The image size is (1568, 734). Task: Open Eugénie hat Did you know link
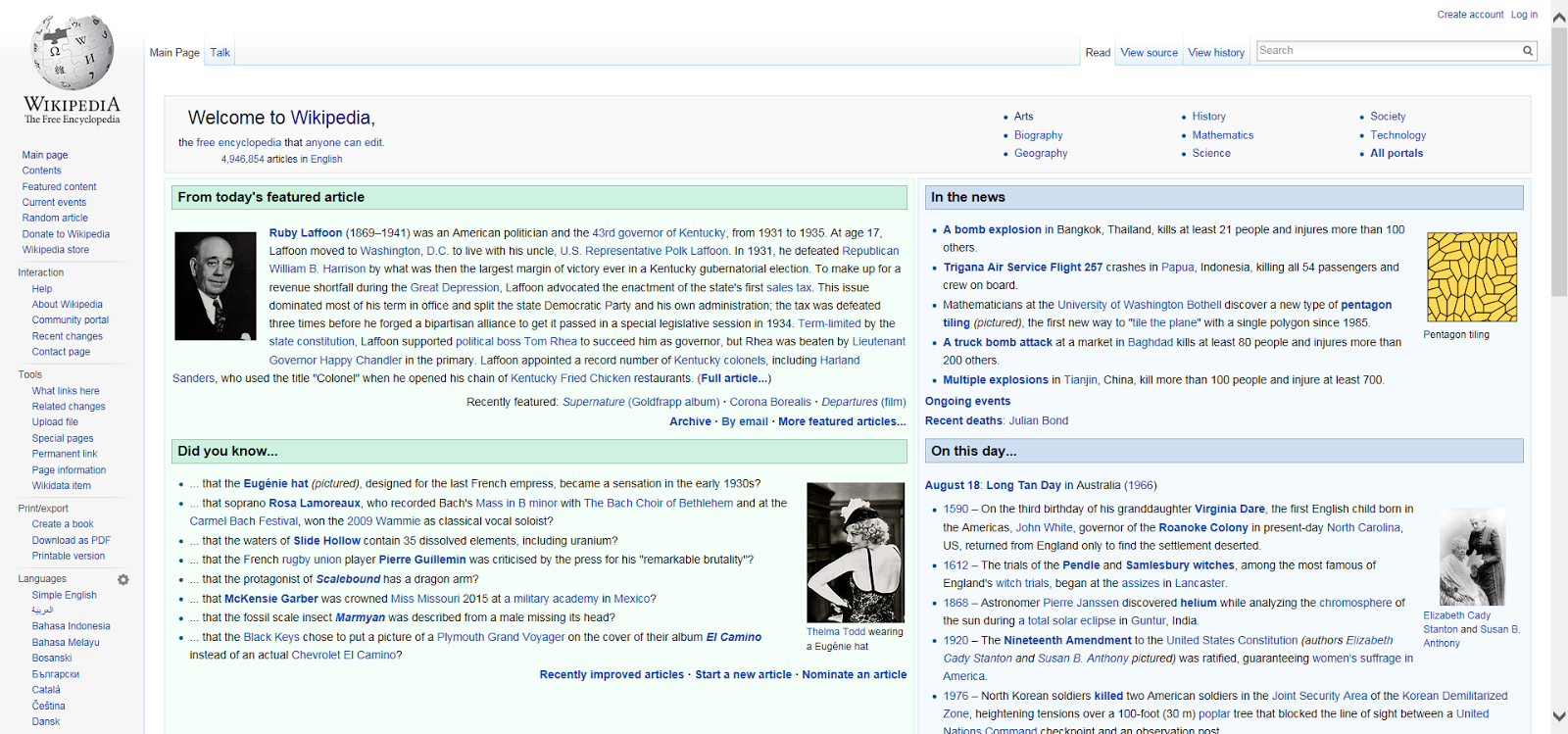click(x=275, y=484)
